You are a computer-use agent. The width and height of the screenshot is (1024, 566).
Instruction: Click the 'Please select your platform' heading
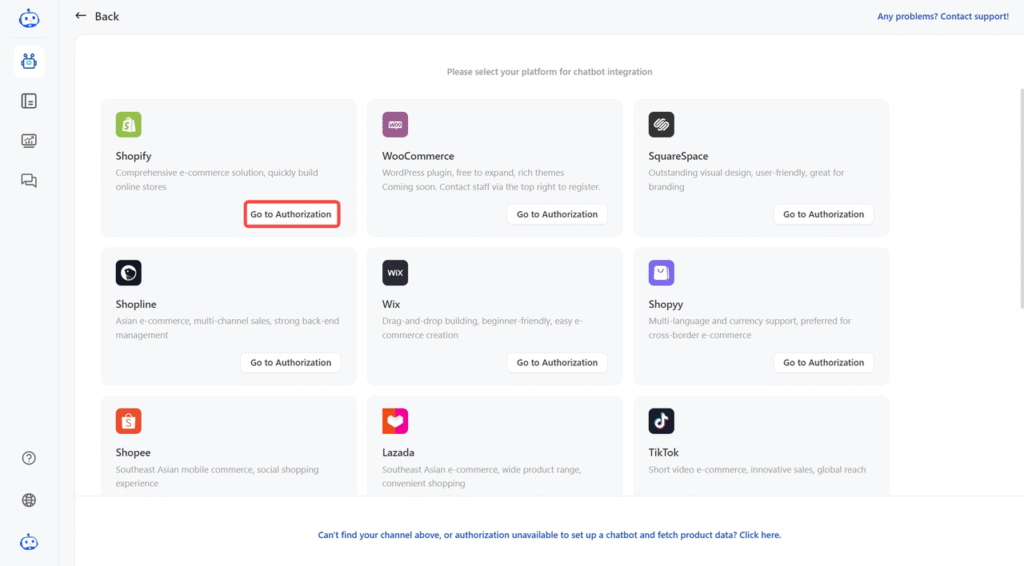point(549,72)
